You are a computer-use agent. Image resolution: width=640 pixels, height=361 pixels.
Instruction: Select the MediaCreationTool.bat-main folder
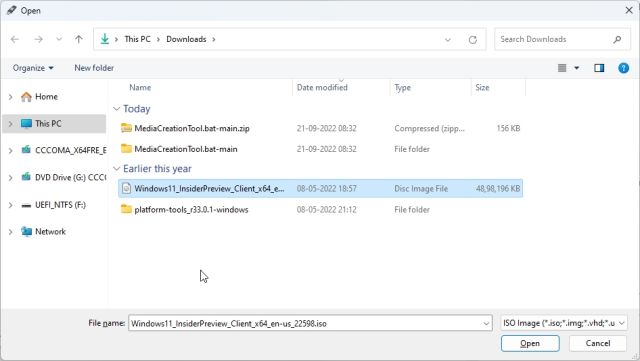click(x=186, y=149)
